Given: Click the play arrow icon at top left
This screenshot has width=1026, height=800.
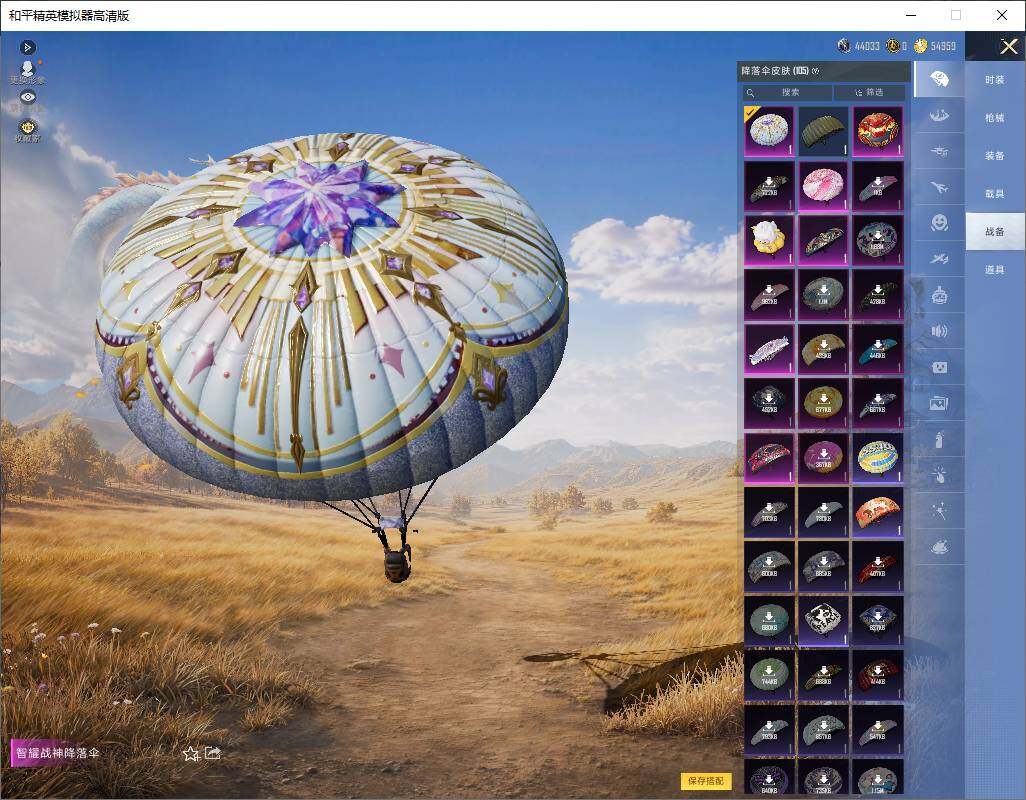Looking at the screenshot, I should click(27, 47).
